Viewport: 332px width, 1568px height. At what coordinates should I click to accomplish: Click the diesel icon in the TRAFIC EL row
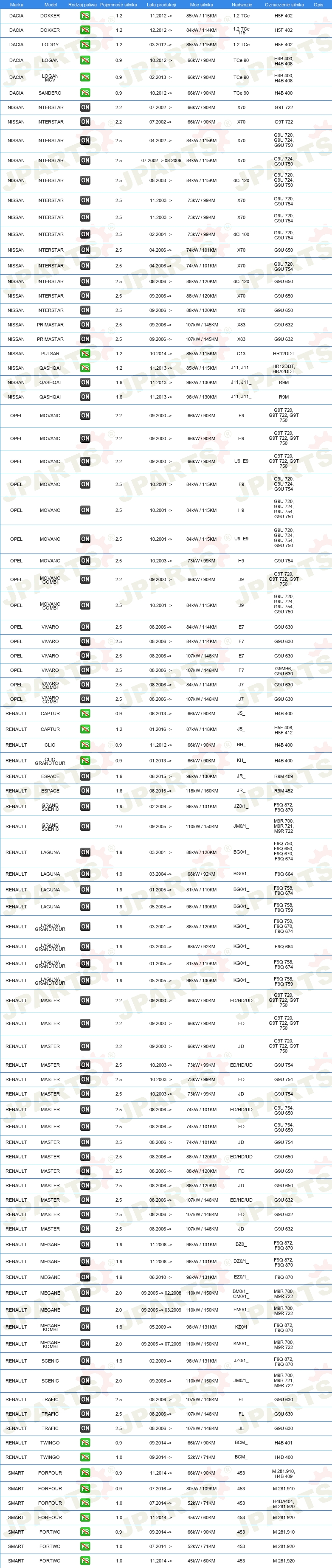click(85, 1399)
